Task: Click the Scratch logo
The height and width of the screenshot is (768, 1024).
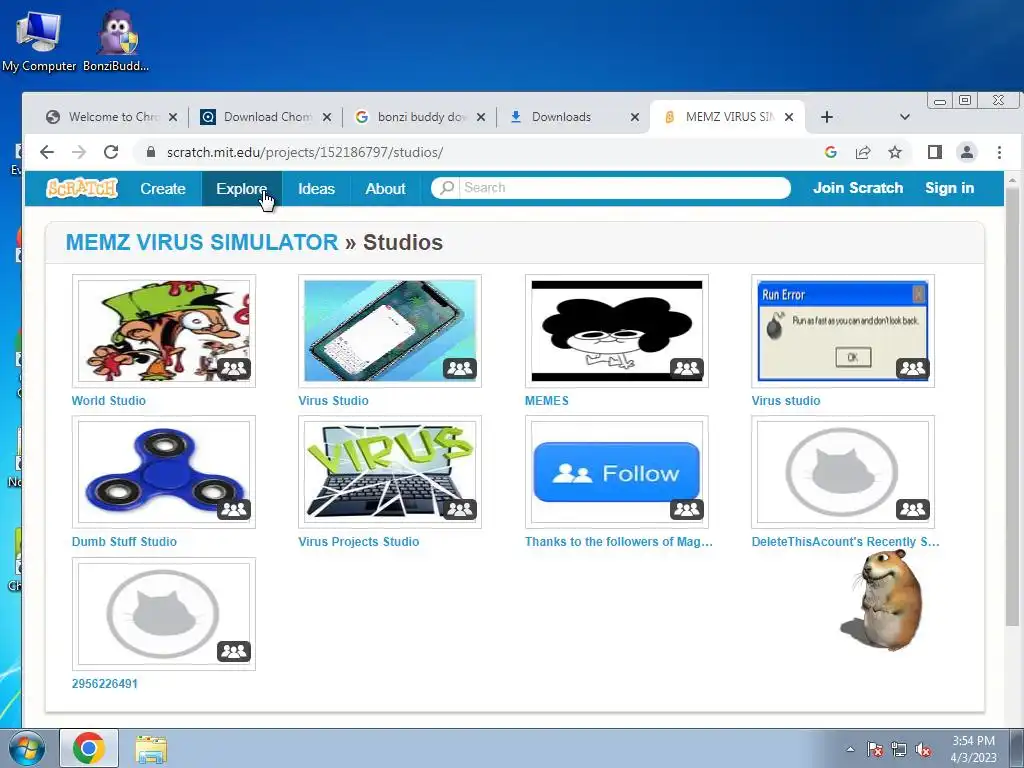Action: click(82, 188)
